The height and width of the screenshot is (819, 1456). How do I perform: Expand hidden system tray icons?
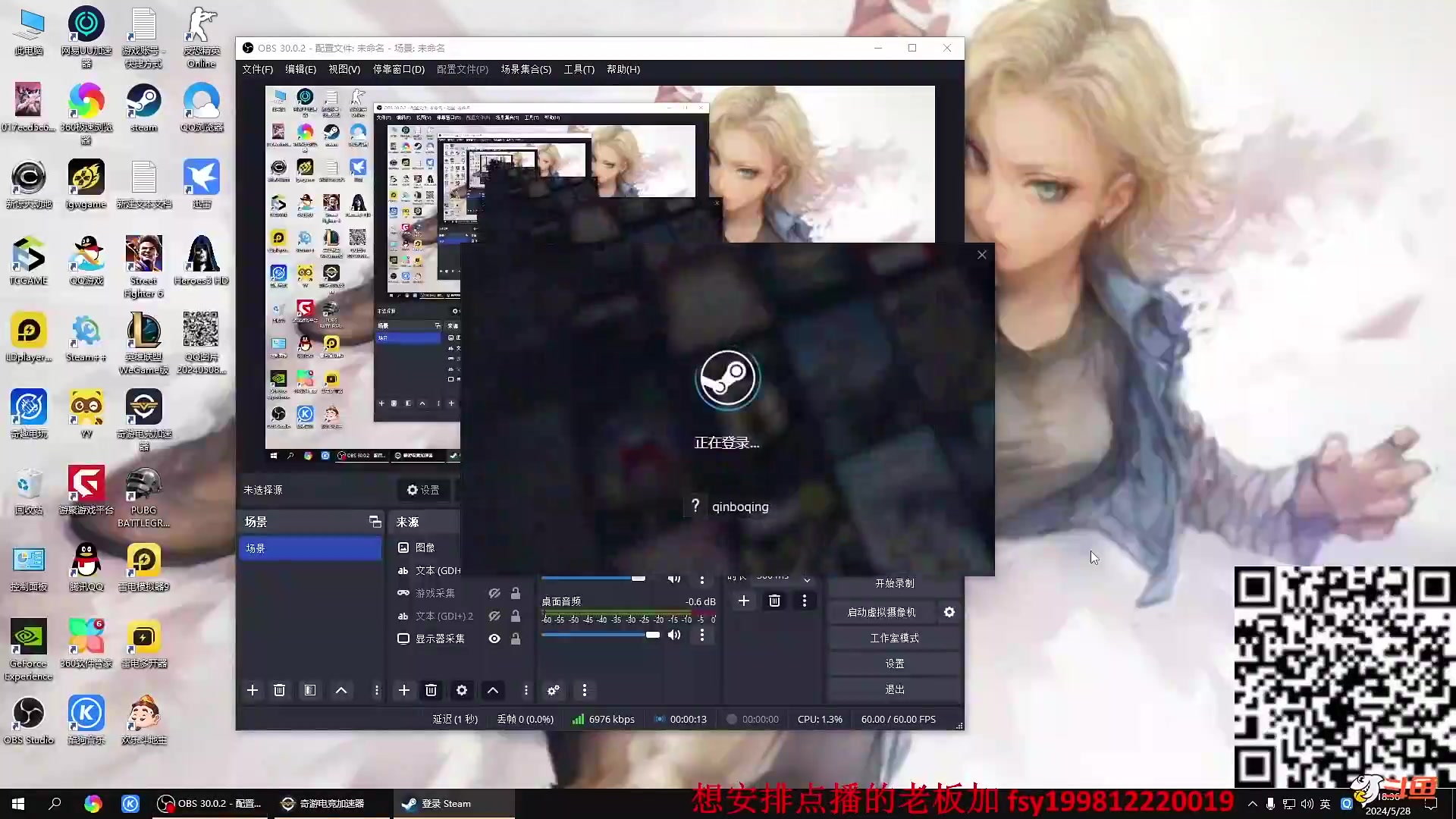click(1252, 804)
